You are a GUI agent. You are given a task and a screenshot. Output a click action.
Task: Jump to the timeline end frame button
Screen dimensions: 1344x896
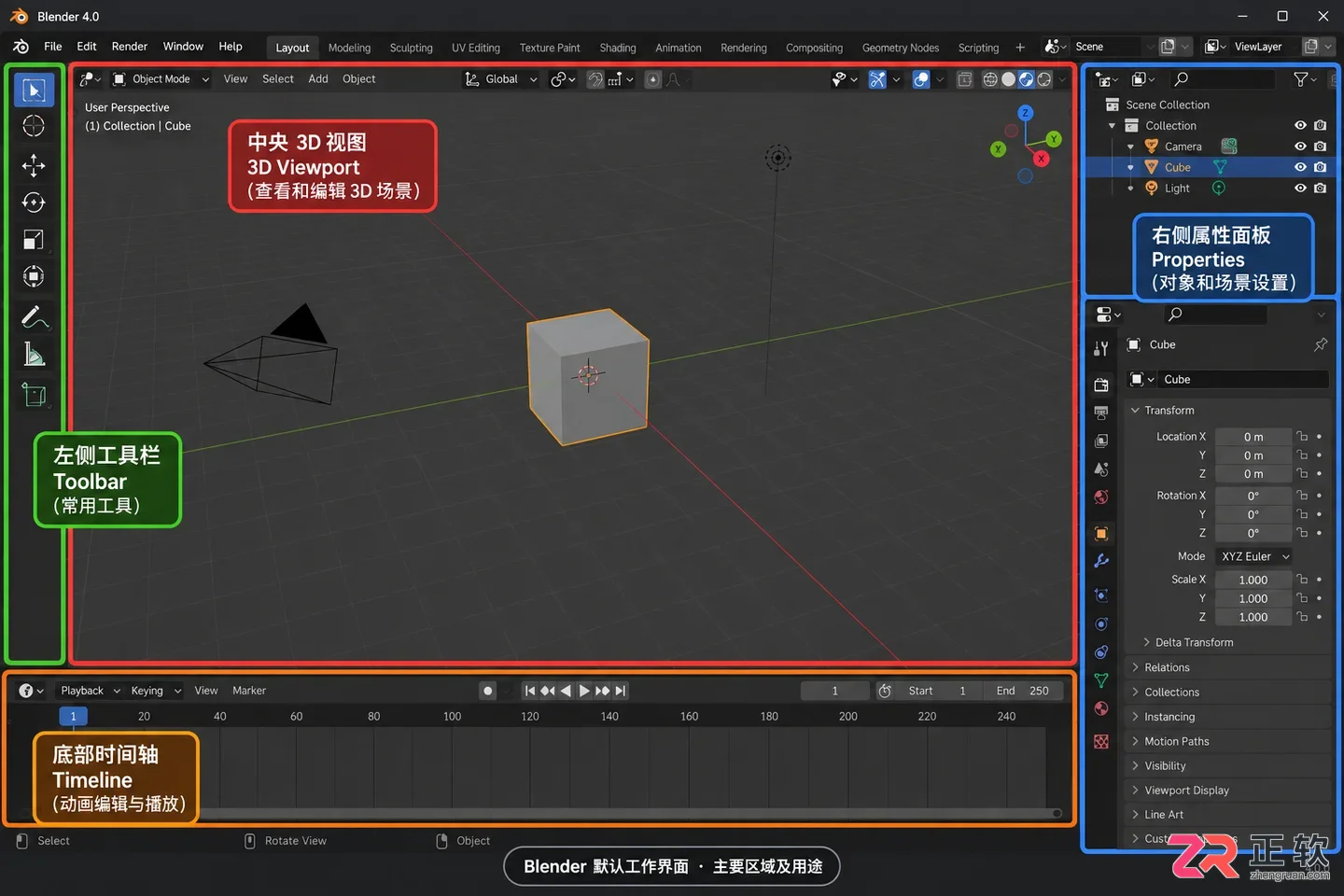pos(621,691)
